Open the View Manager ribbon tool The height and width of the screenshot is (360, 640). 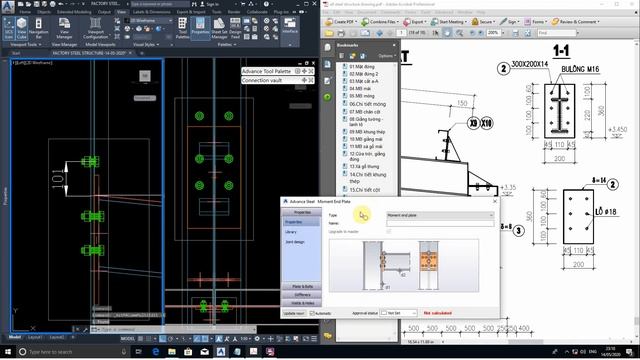[64, 29]
